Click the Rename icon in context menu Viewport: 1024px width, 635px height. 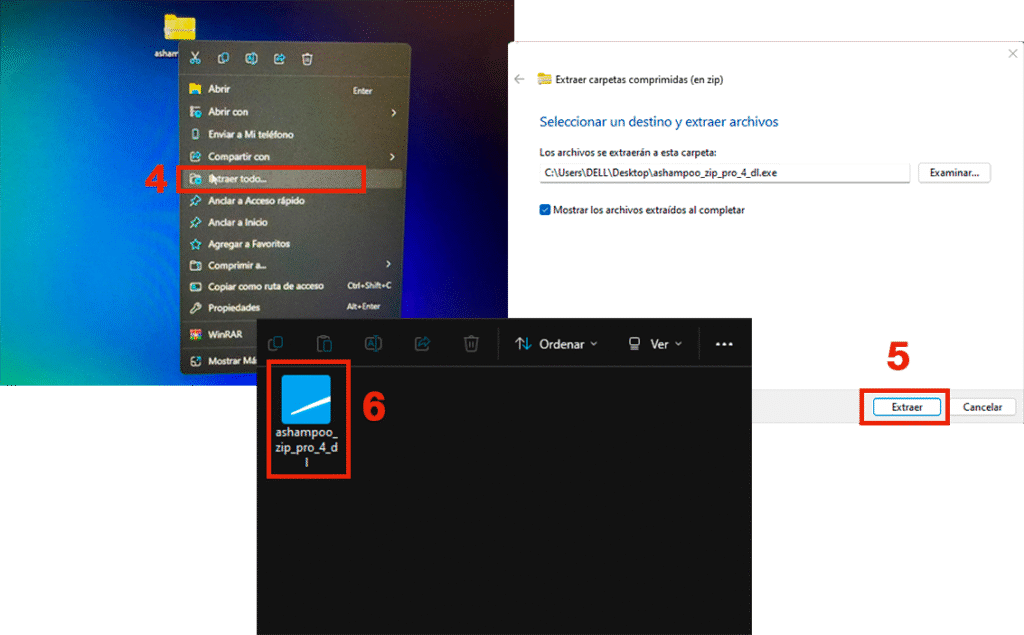tap(252, 59)
